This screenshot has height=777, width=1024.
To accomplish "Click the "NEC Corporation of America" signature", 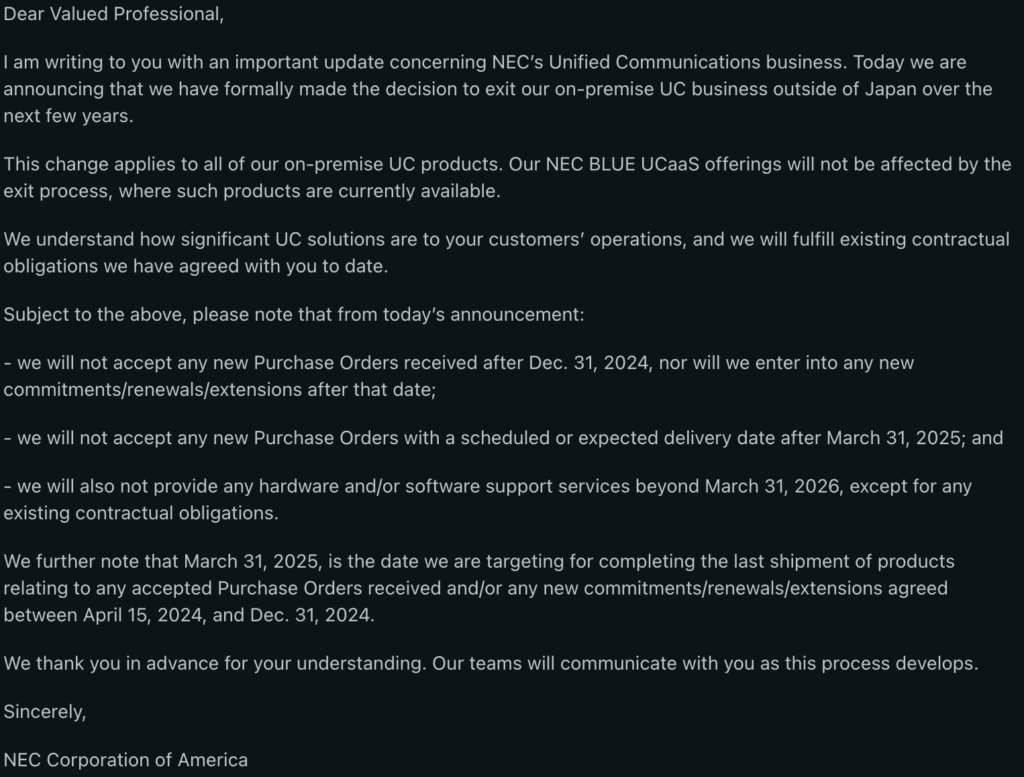I will click(125, 760).
